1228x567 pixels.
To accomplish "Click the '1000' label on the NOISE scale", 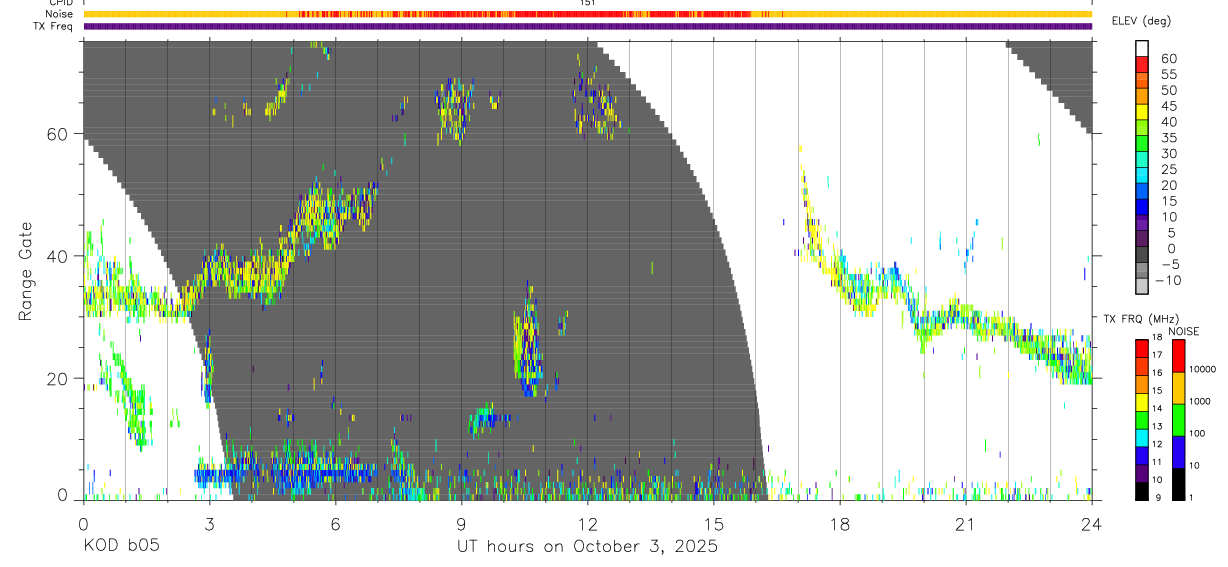I will click(1200, 401).
